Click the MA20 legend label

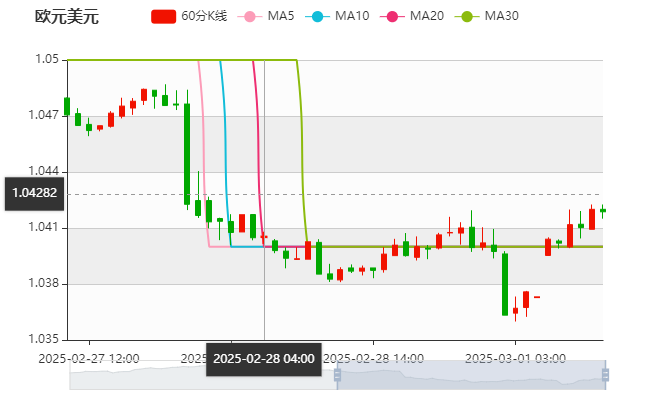click(x=426, y=16)
